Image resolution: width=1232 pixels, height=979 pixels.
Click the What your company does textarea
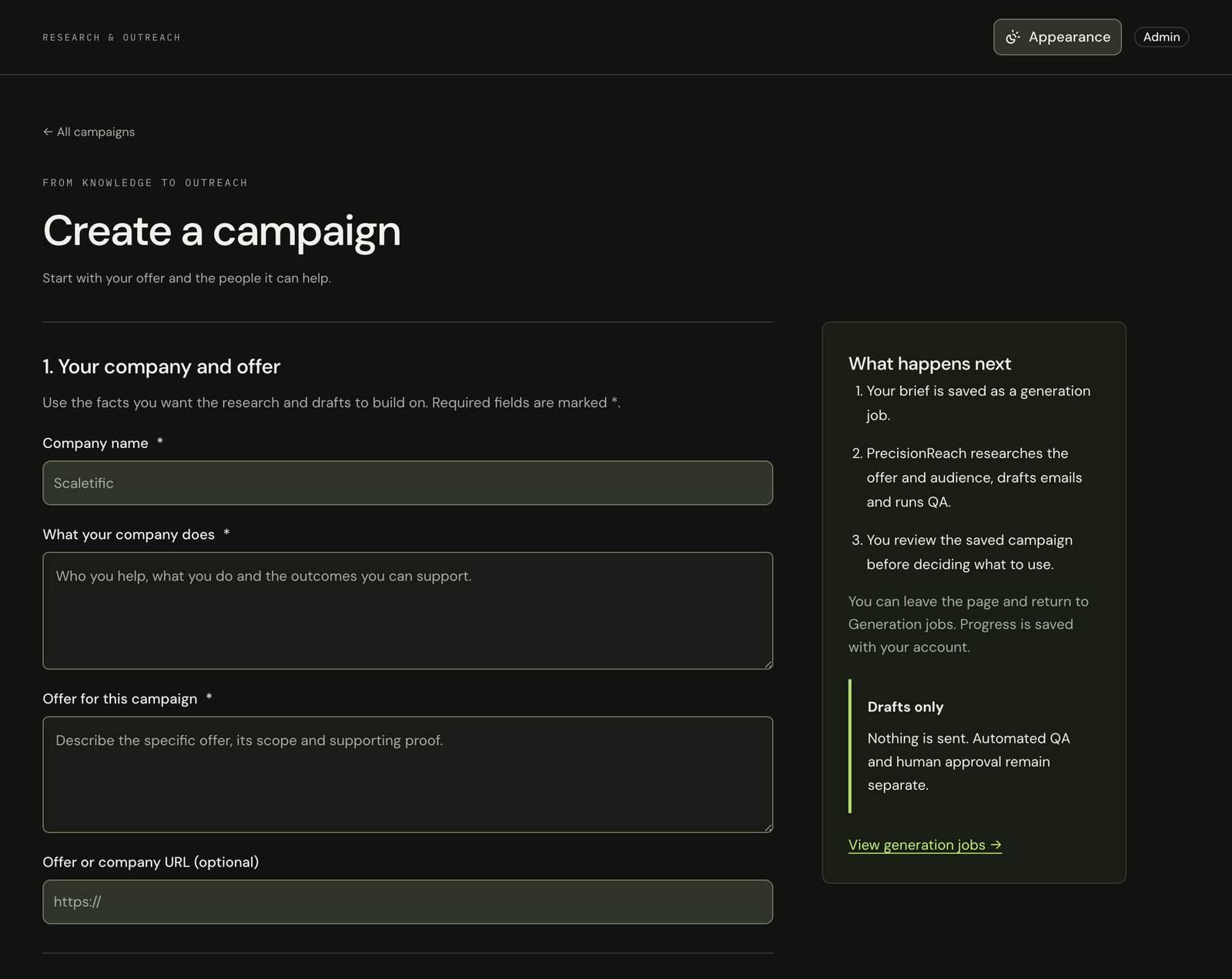[407, 610]
